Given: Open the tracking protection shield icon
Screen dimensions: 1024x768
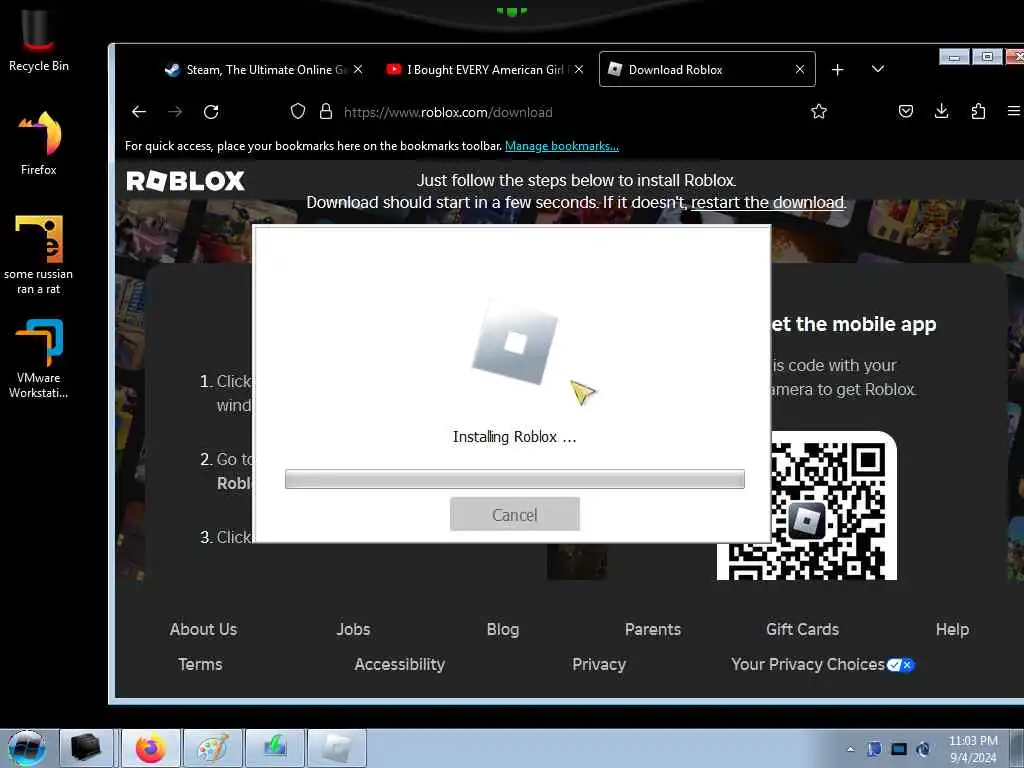Looking at the screenshot, I should coord(298,112).
